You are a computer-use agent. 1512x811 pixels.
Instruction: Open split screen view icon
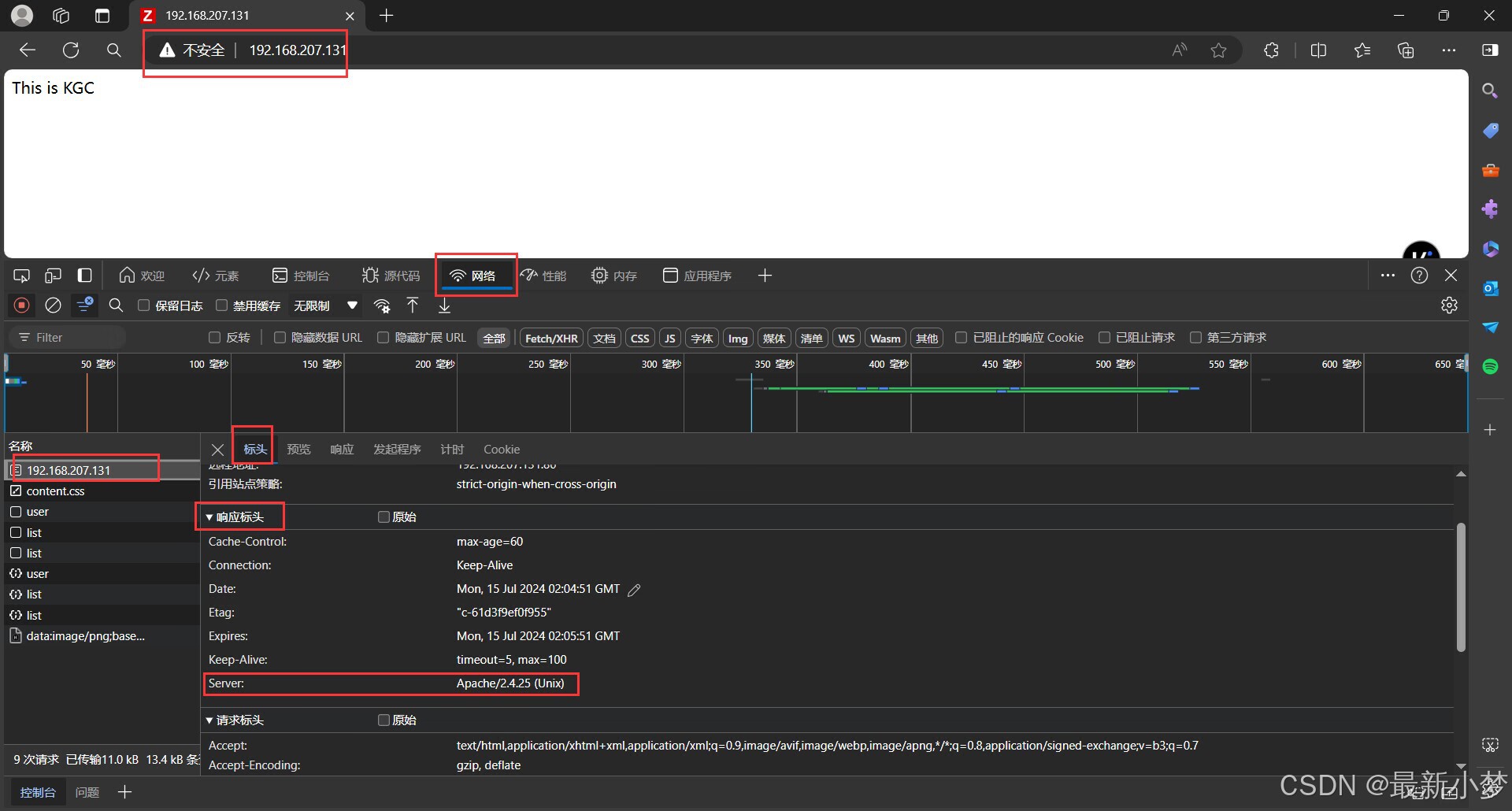click(x=1318, y=50)
